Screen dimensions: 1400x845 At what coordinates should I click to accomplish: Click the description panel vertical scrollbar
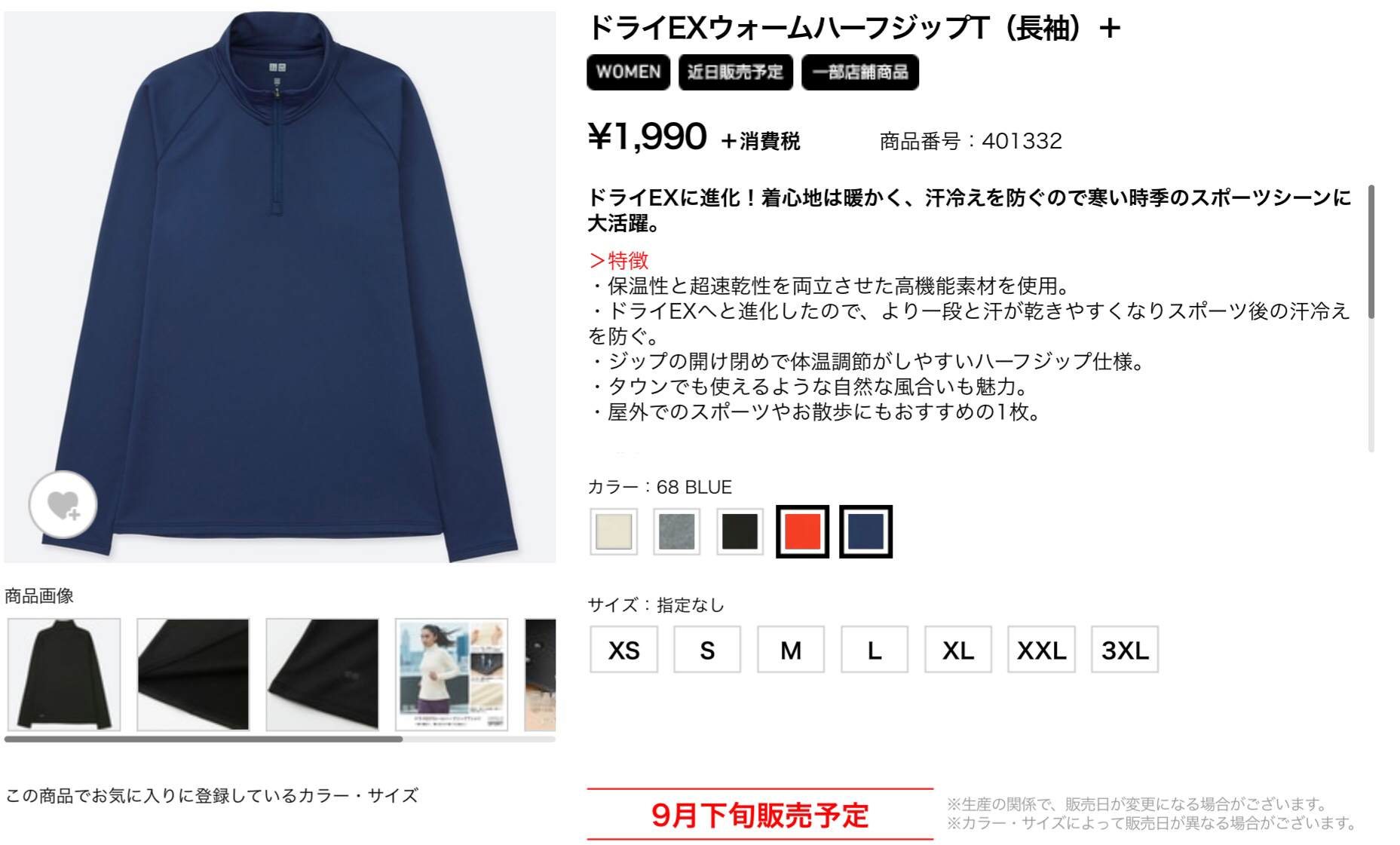pyautogui.click(x=1371, y=252)
